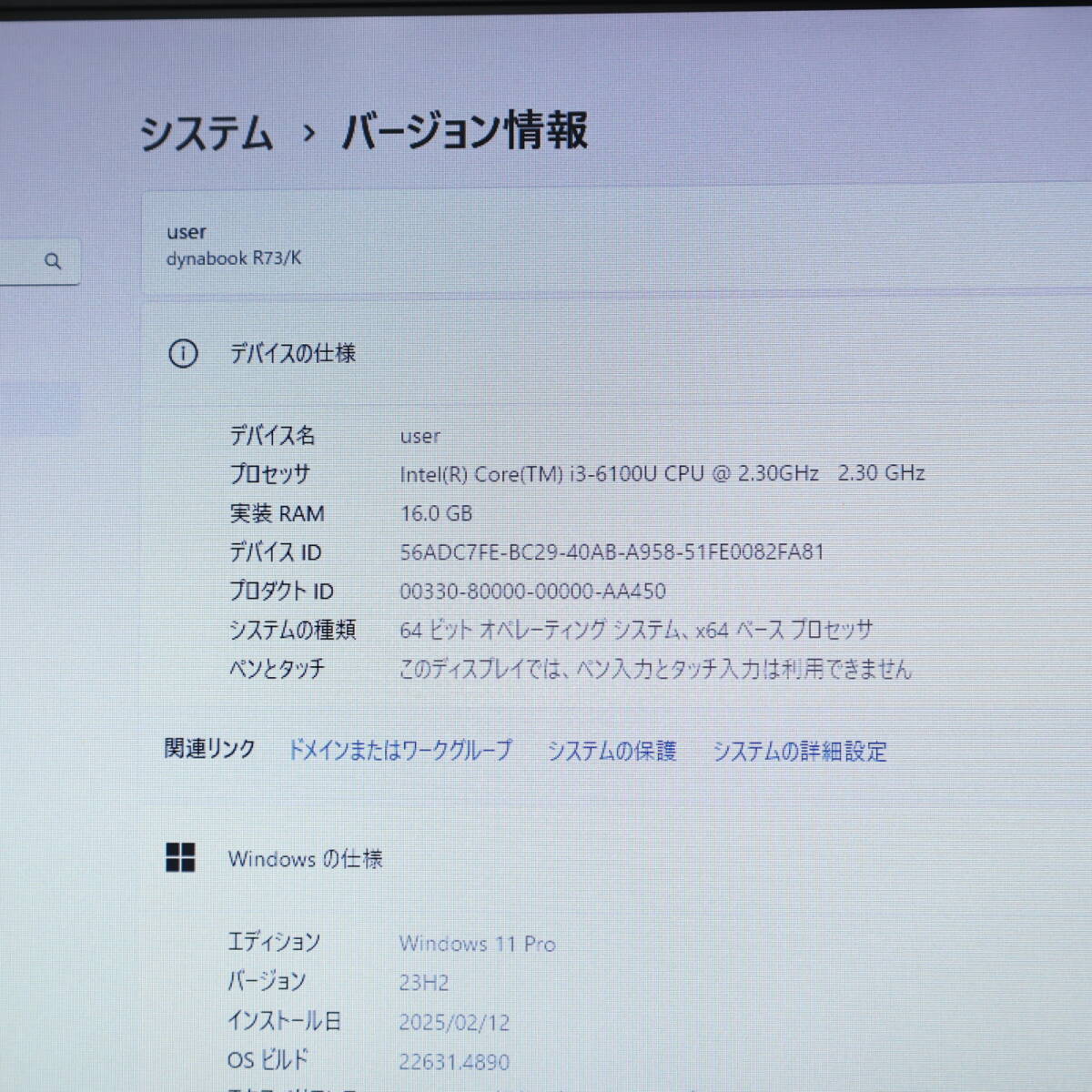Click the デバイス名 label
This screenshot has height=1092, width=1092.
point(272,435)
